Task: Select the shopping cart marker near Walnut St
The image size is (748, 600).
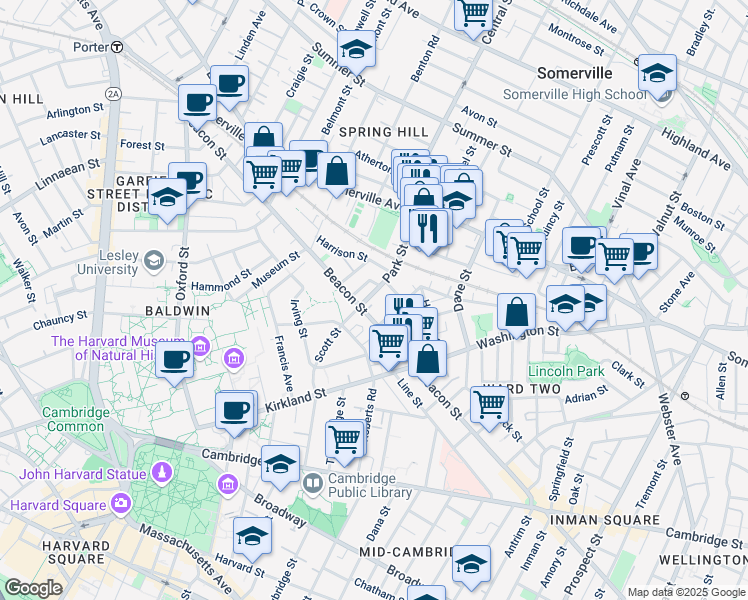Action: (614, 258)
